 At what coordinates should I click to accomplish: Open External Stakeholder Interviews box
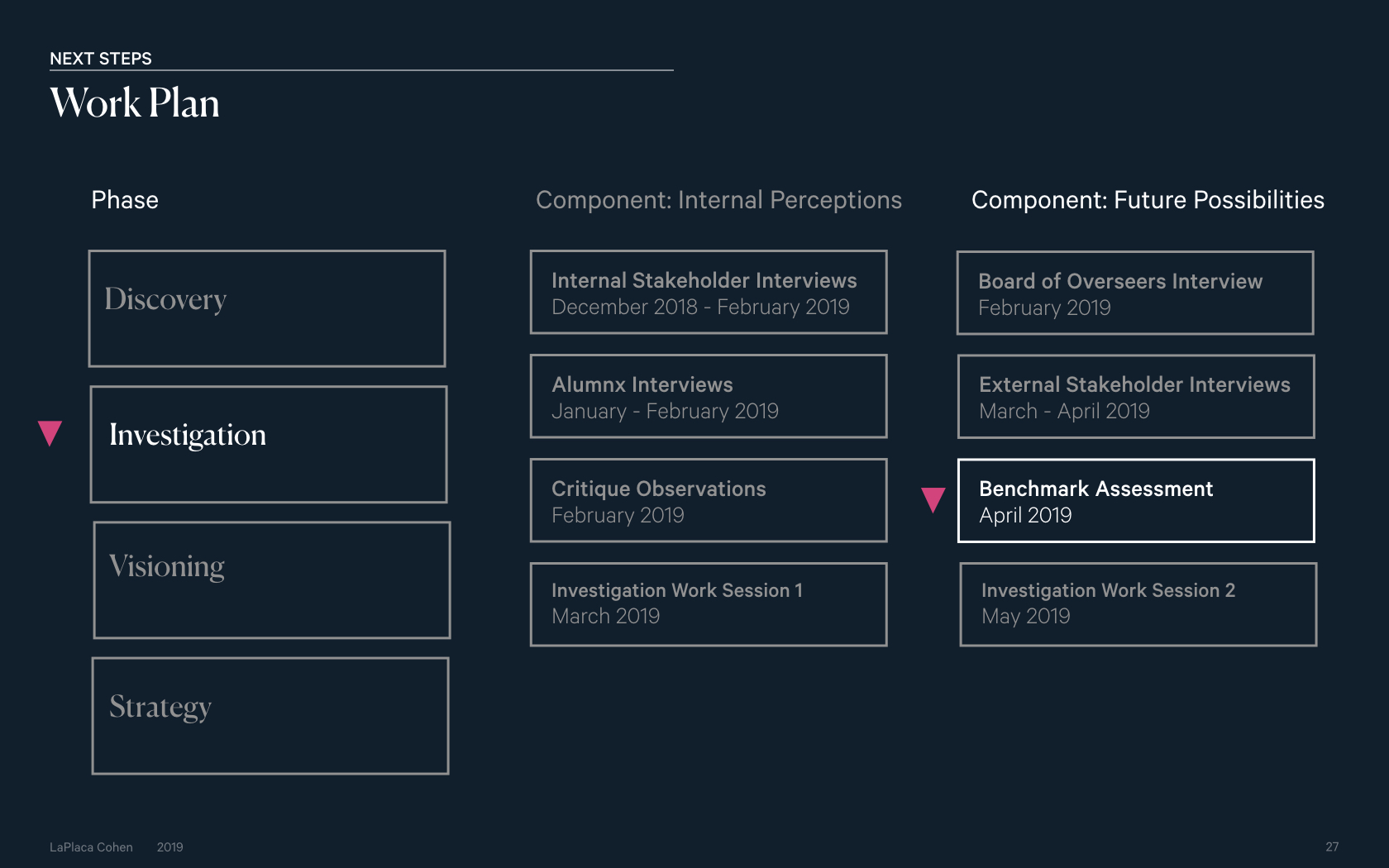(1136, 396)
